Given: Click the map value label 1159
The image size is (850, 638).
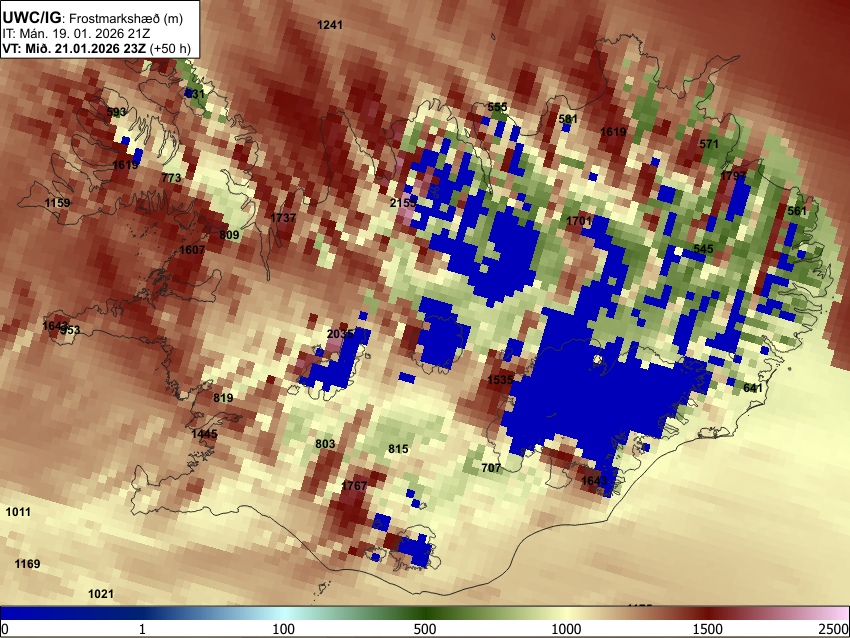Looking at the screenshot, I should pos(57,203).
